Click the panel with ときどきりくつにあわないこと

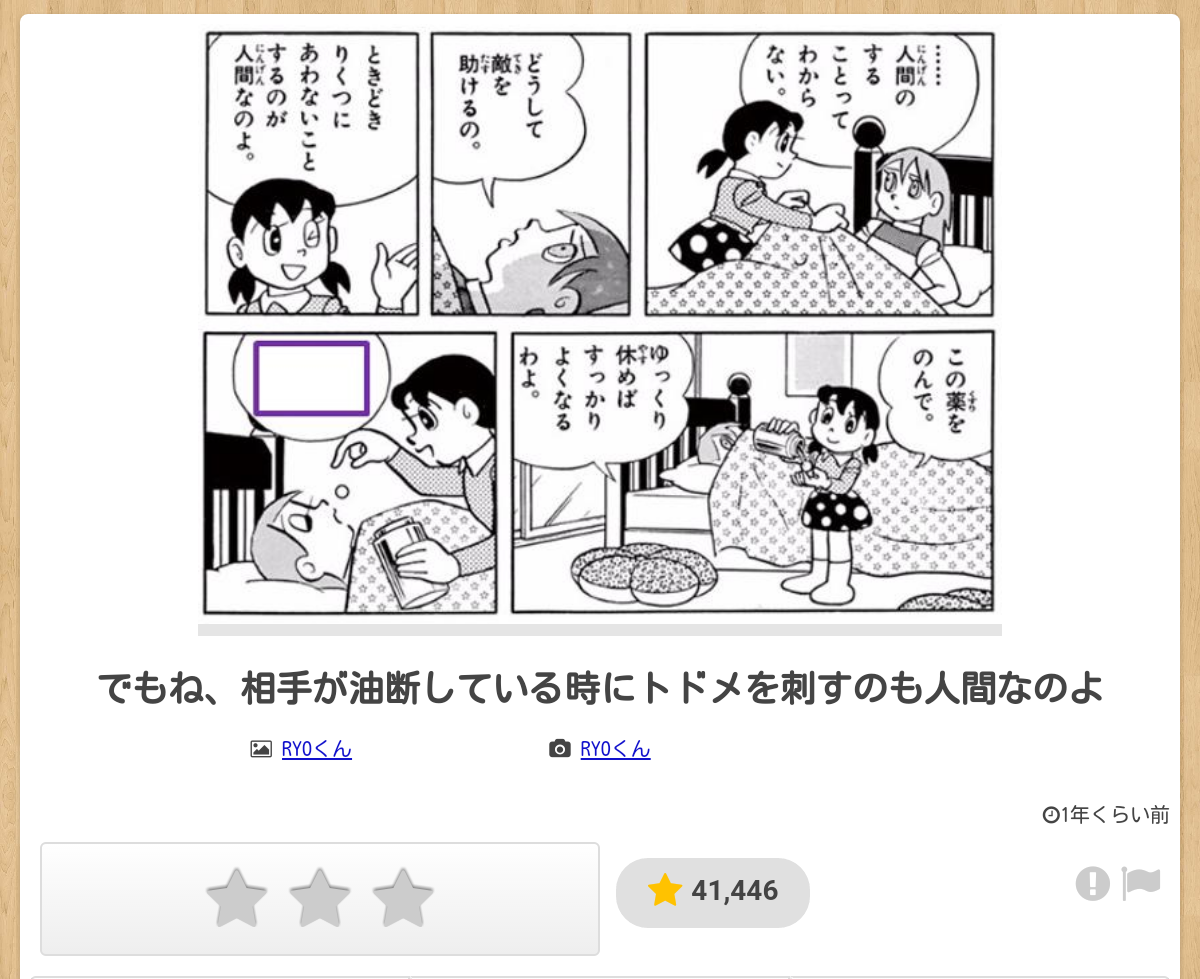(x=313, y=174)
